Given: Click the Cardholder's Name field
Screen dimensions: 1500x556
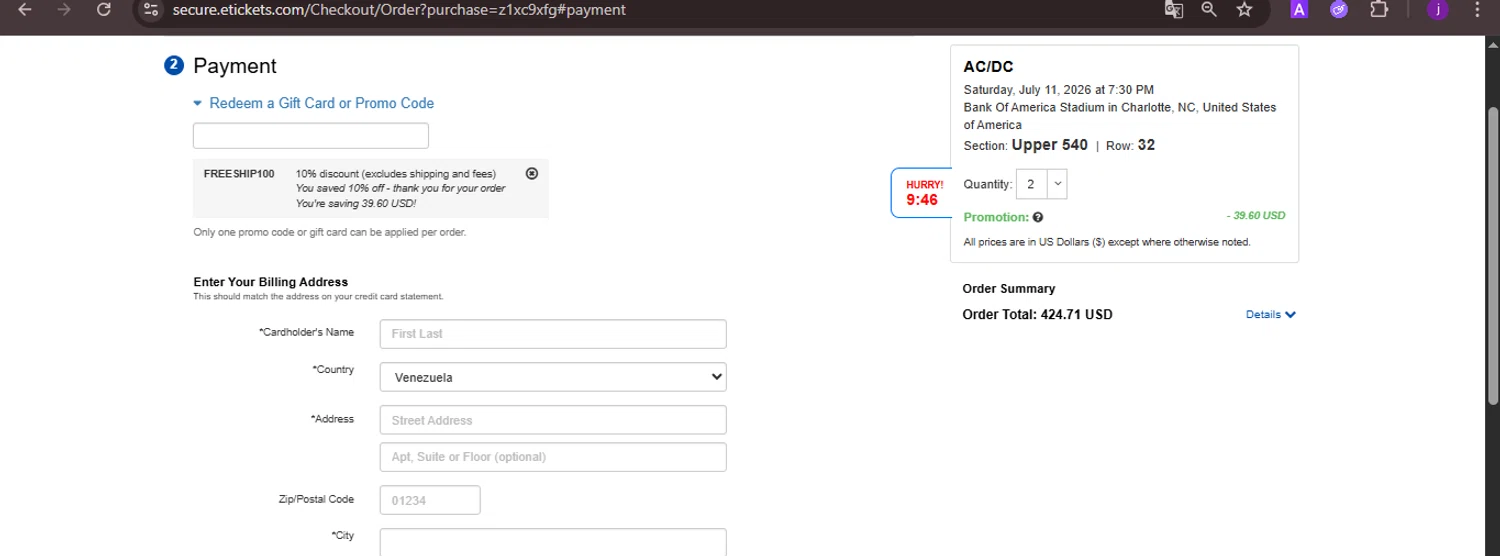Looking at the screenshot, I should pos(553,334).
